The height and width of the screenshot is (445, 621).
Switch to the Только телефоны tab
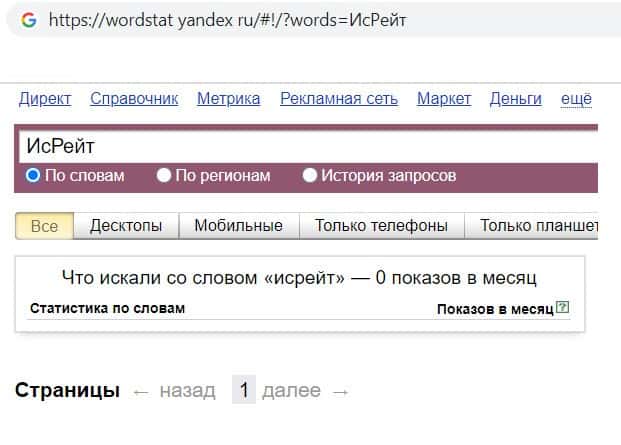[x=381, y=226]
